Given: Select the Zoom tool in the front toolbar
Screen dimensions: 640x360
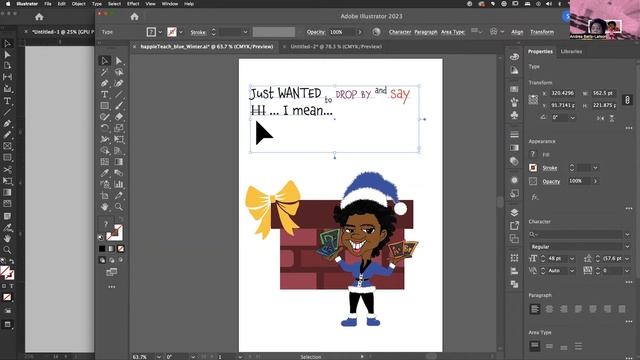Looking at the screenshot, I should (x=119, y=207).
